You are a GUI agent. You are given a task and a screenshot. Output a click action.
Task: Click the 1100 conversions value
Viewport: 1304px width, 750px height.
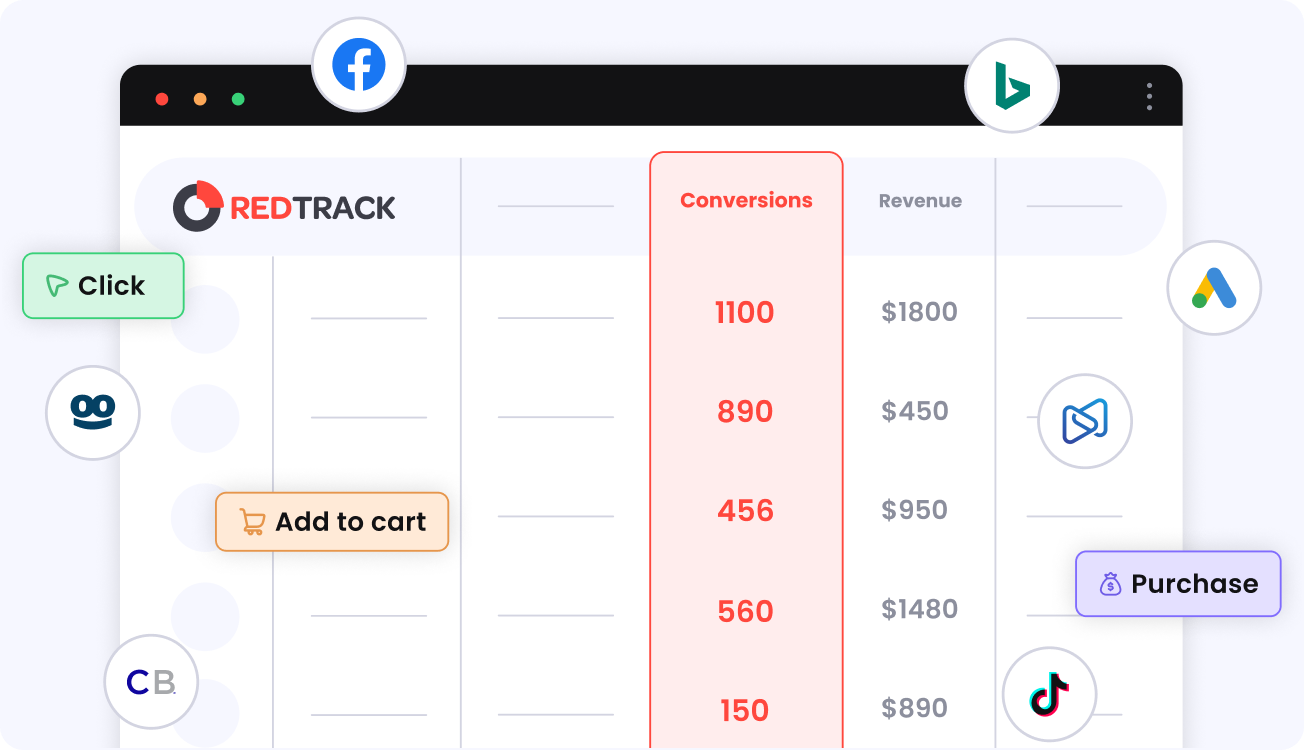click(745, 312)
